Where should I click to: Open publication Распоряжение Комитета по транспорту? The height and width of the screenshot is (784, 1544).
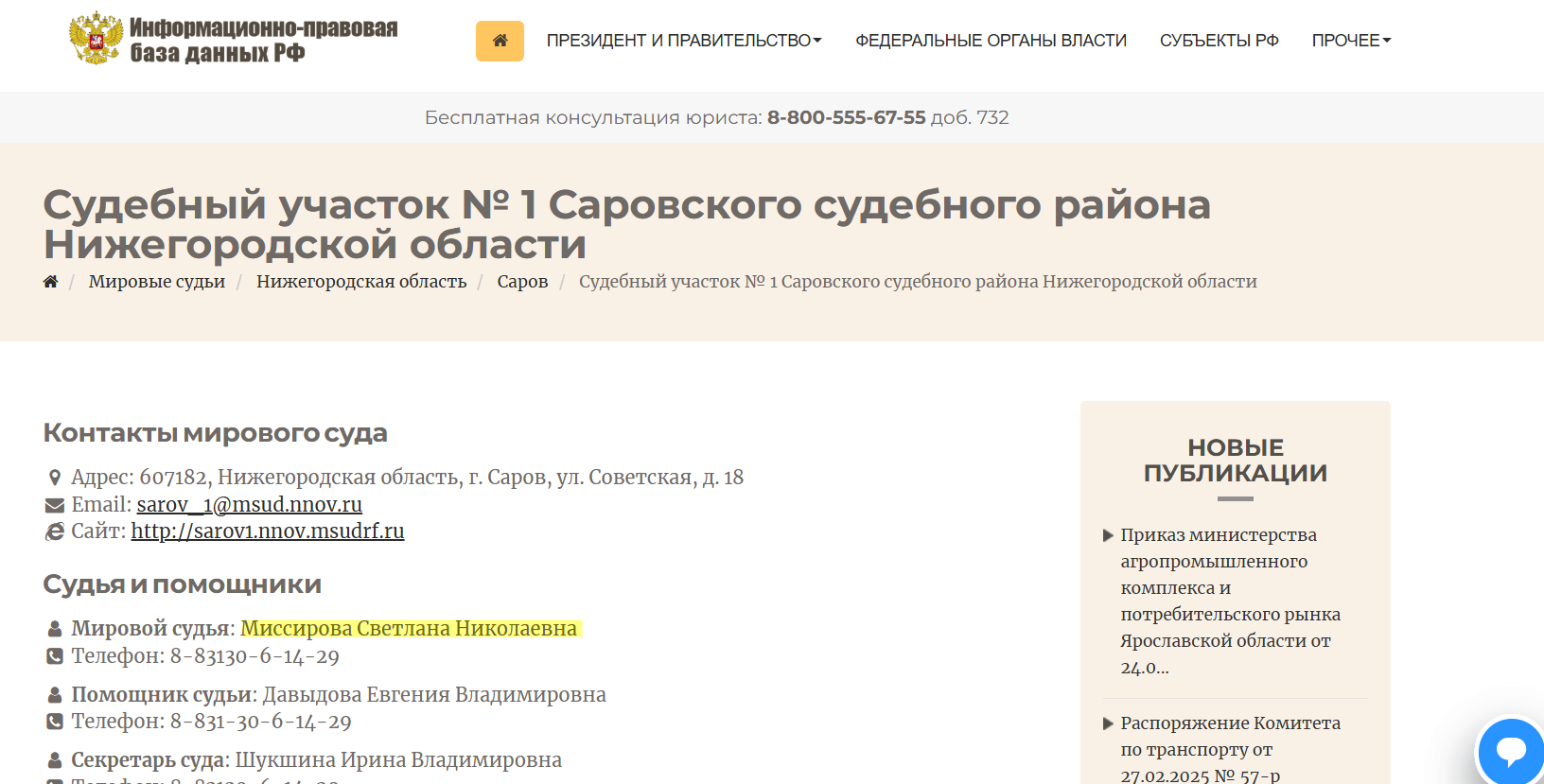click(x=1231, y=749)
